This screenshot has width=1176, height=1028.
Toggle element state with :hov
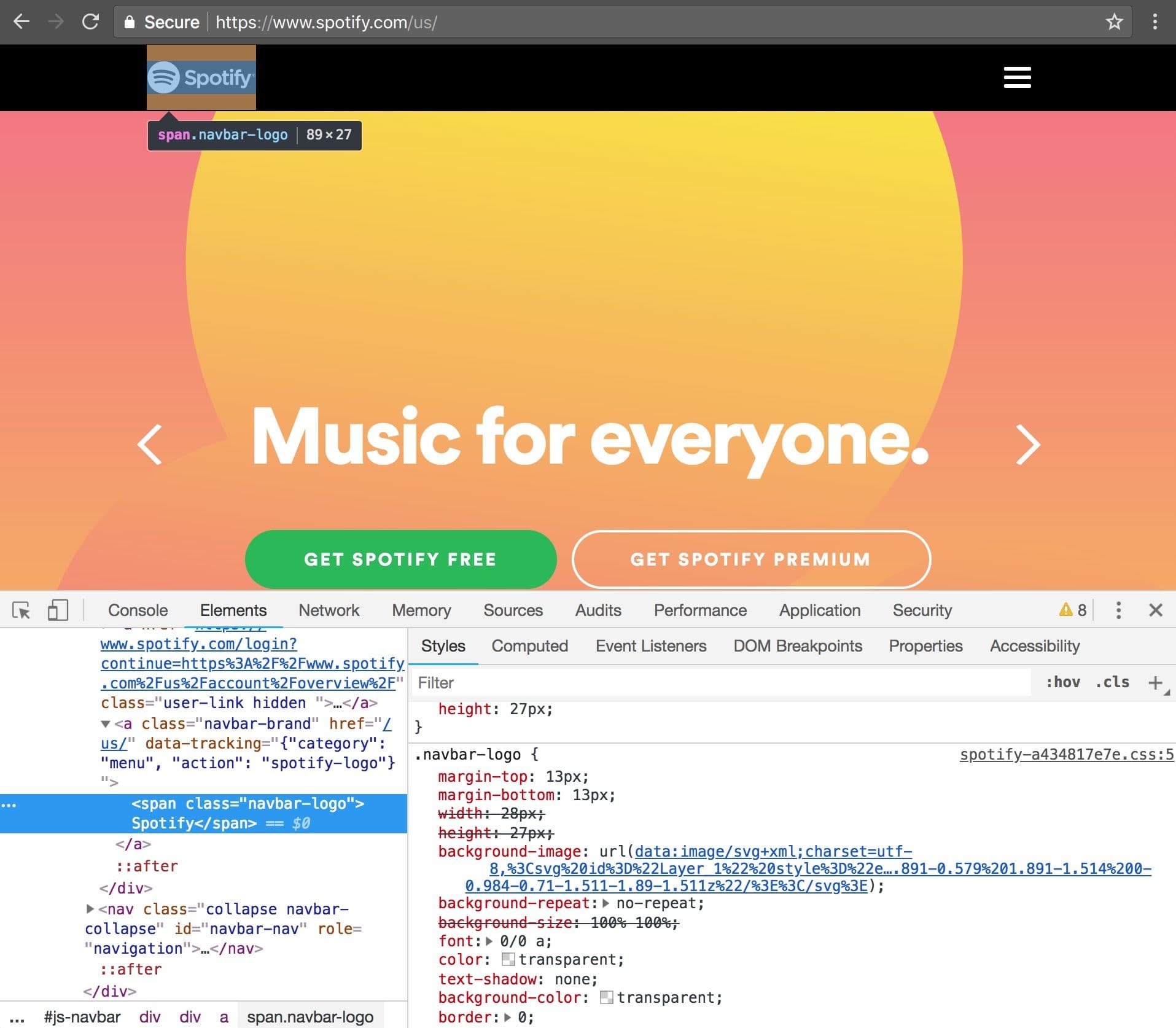pyautogui.click(x=1064, y=682)
